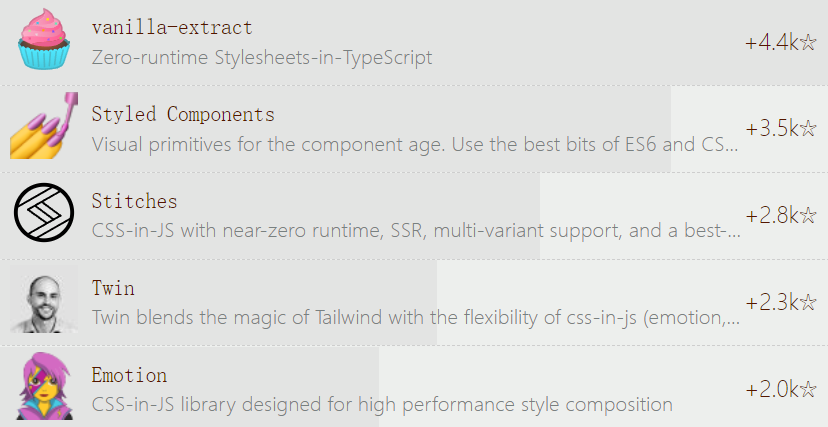Click the Styled Components nail polish icon

point(45,127)
